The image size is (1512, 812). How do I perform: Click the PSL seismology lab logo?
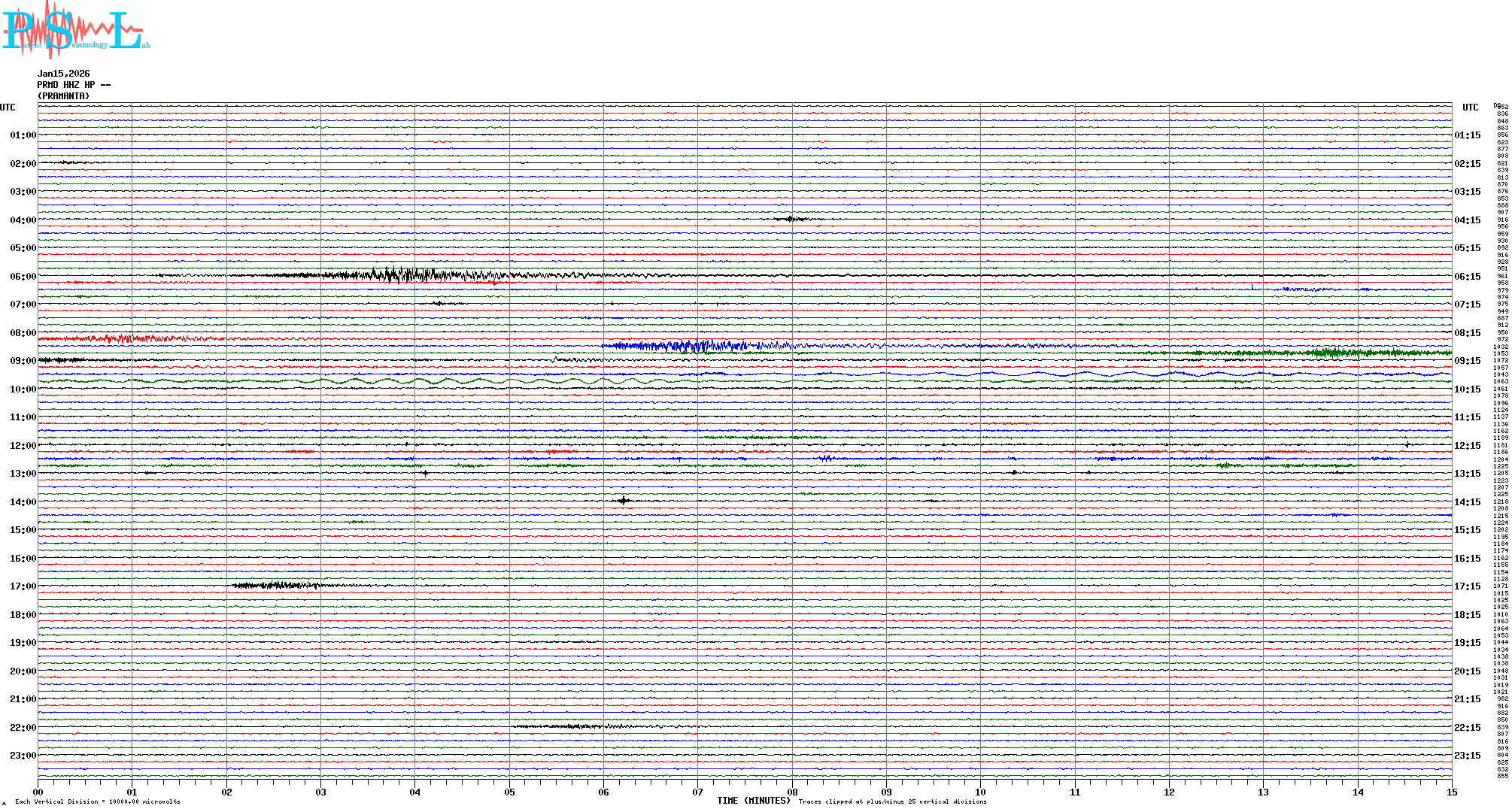click(x=74, y=30)
